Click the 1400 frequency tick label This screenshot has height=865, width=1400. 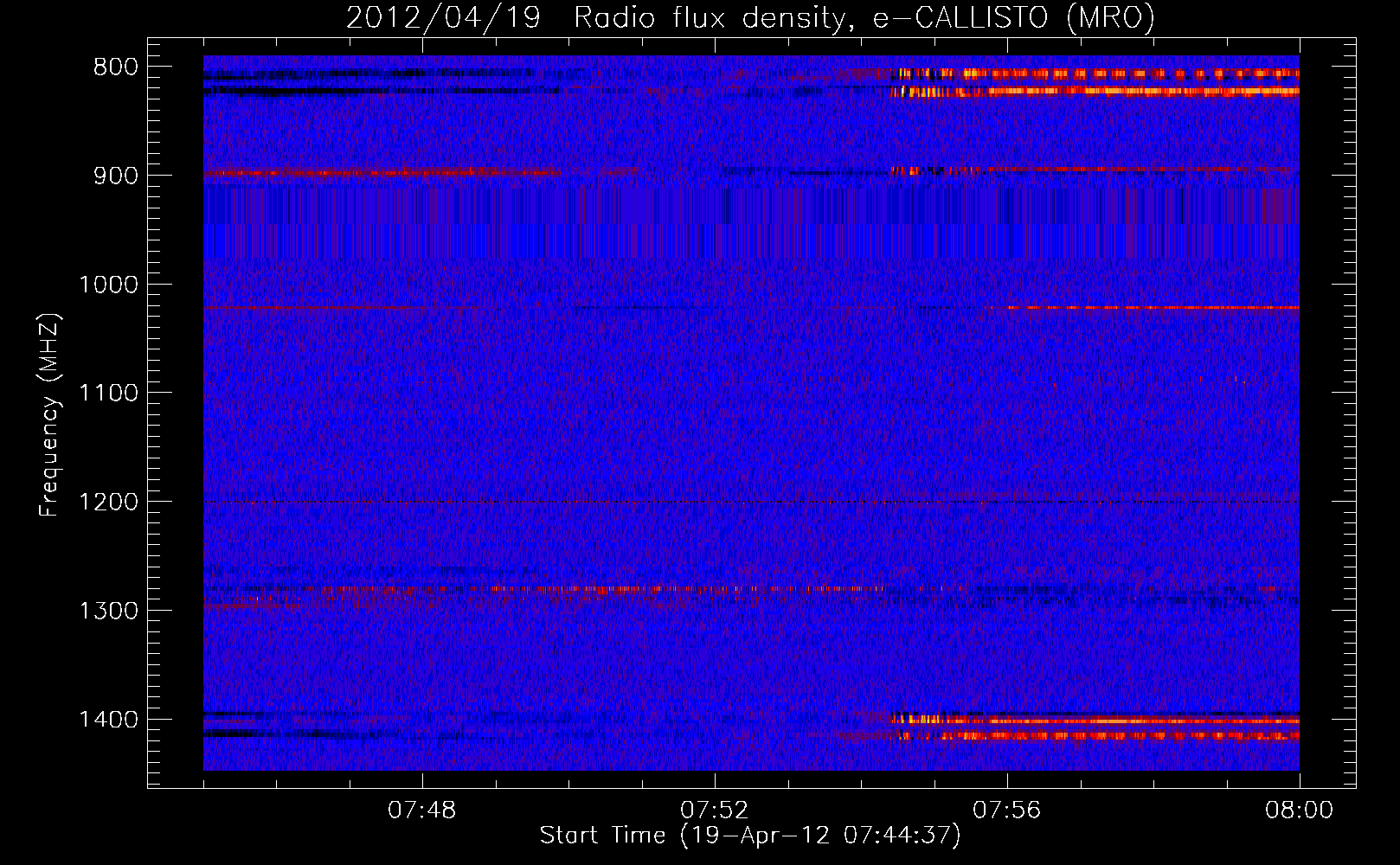108,720
